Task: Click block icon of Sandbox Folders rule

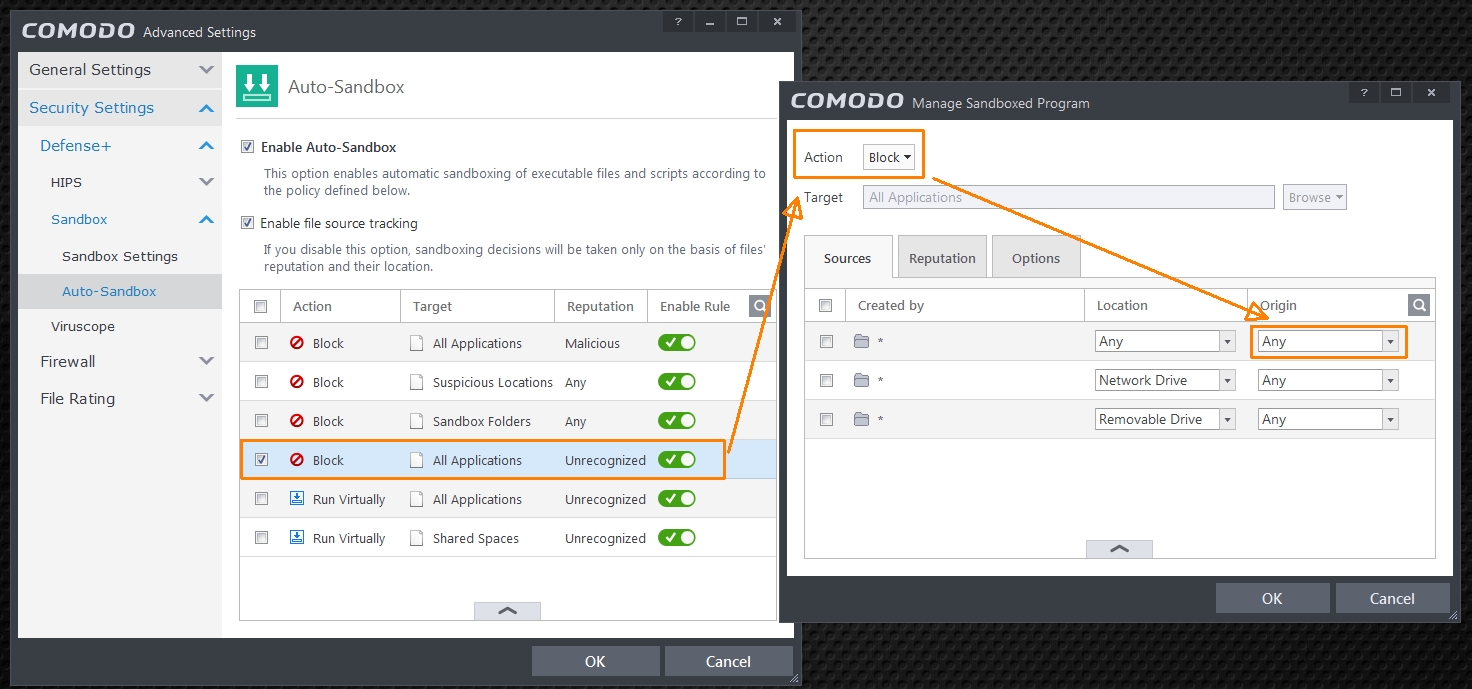Action: coord(297,421)
